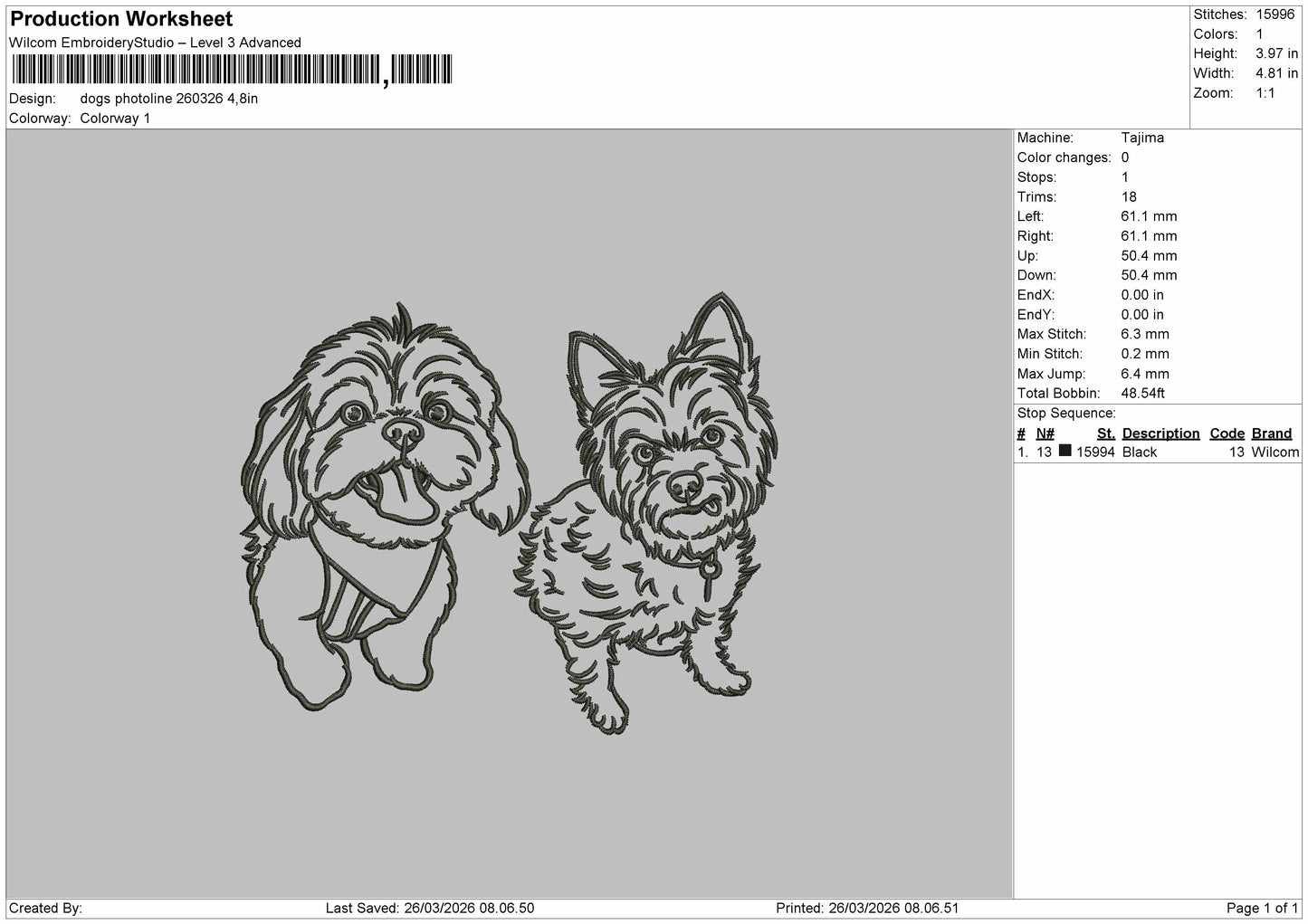Viewport: 1308px width, 924px height.
Task: Click the Right value 61.1 mm
Action: 1149,236
